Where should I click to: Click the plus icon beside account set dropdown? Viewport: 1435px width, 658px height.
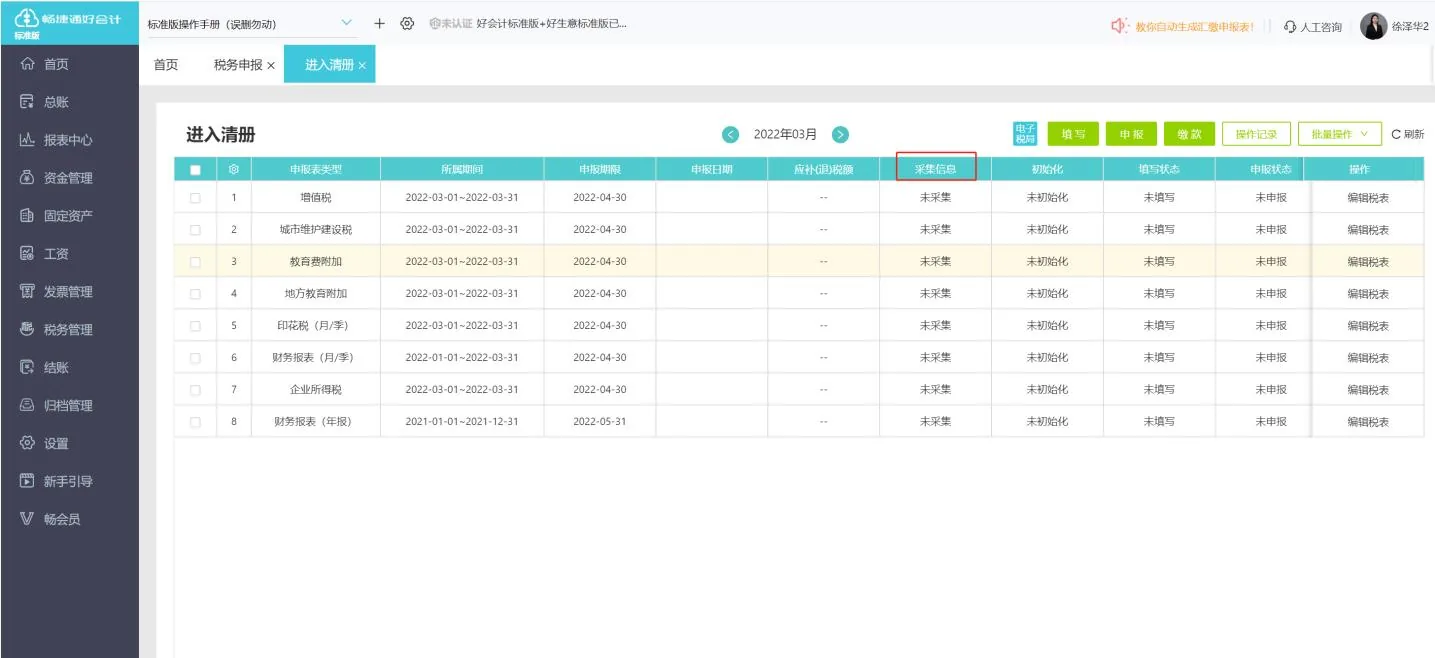click(379, 24)
